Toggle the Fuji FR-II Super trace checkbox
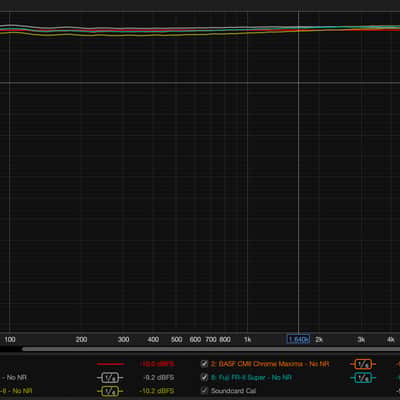The width and height of the screenshot is (400, 400). click(x=204, y=377)
